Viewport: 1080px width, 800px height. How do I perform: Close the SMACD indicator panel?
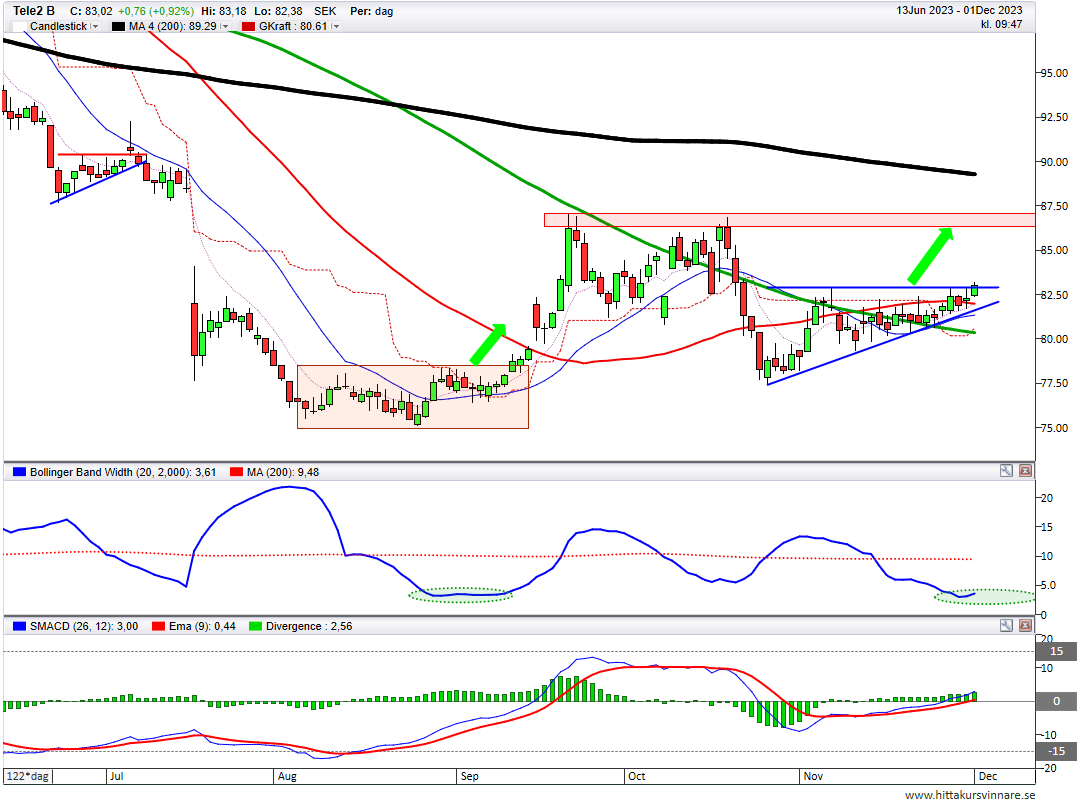click(1025, 626)
